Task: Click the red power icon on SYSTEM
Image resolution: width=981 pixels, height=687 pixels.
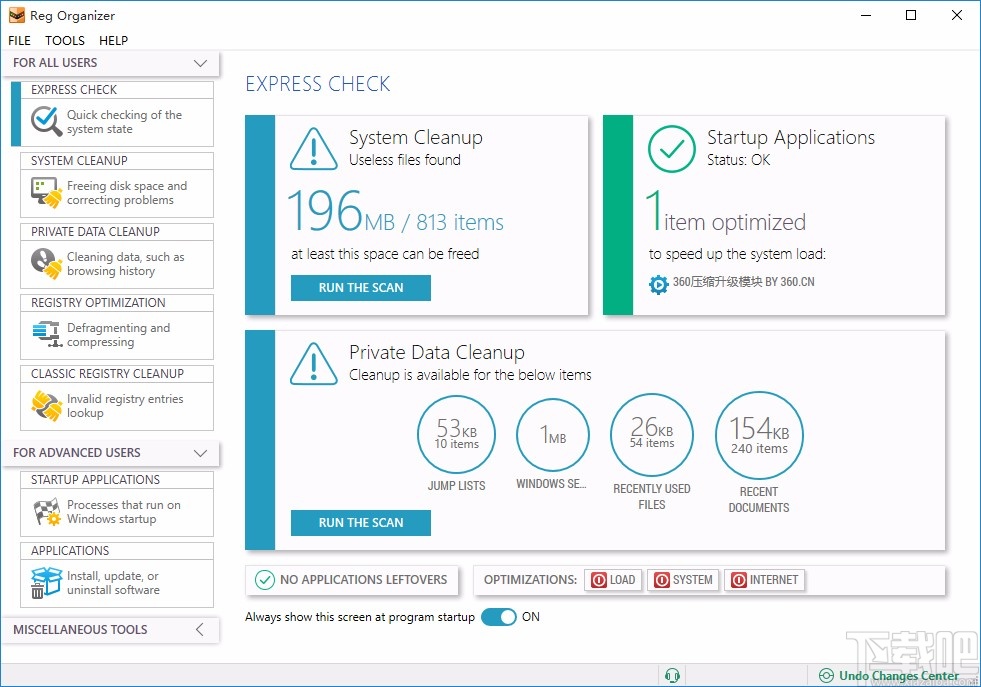Action: pos(661,580)
